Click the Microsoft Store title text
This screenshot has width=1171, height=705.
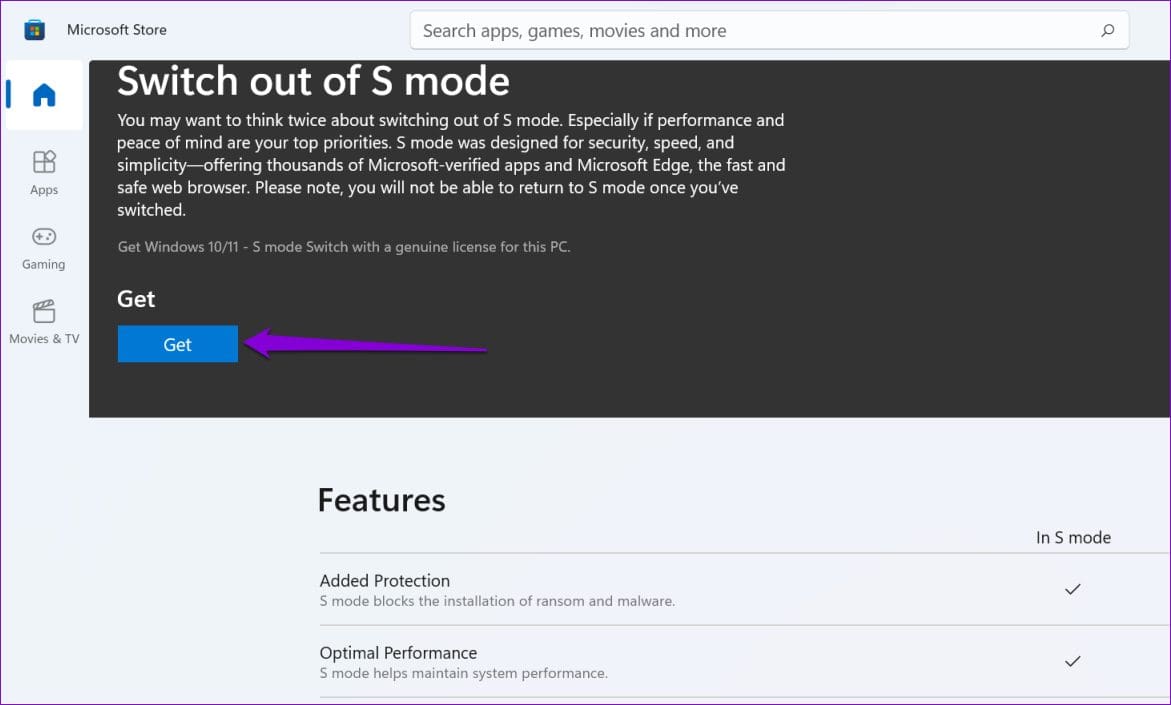pyautogui.click(x=117, y=30)
